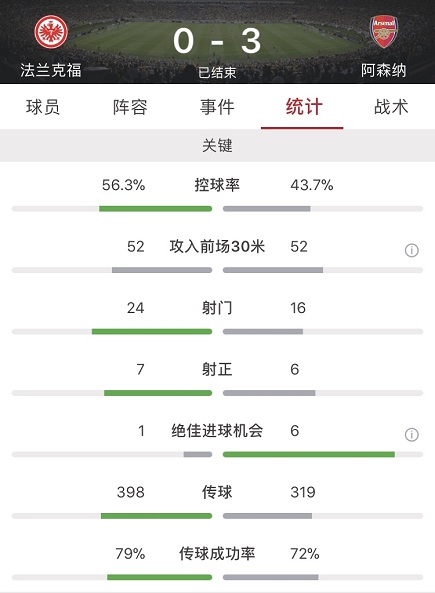Tap the 法兰克福 team name
The height and width of the screenshot is (593, 435).
[51, 70]
